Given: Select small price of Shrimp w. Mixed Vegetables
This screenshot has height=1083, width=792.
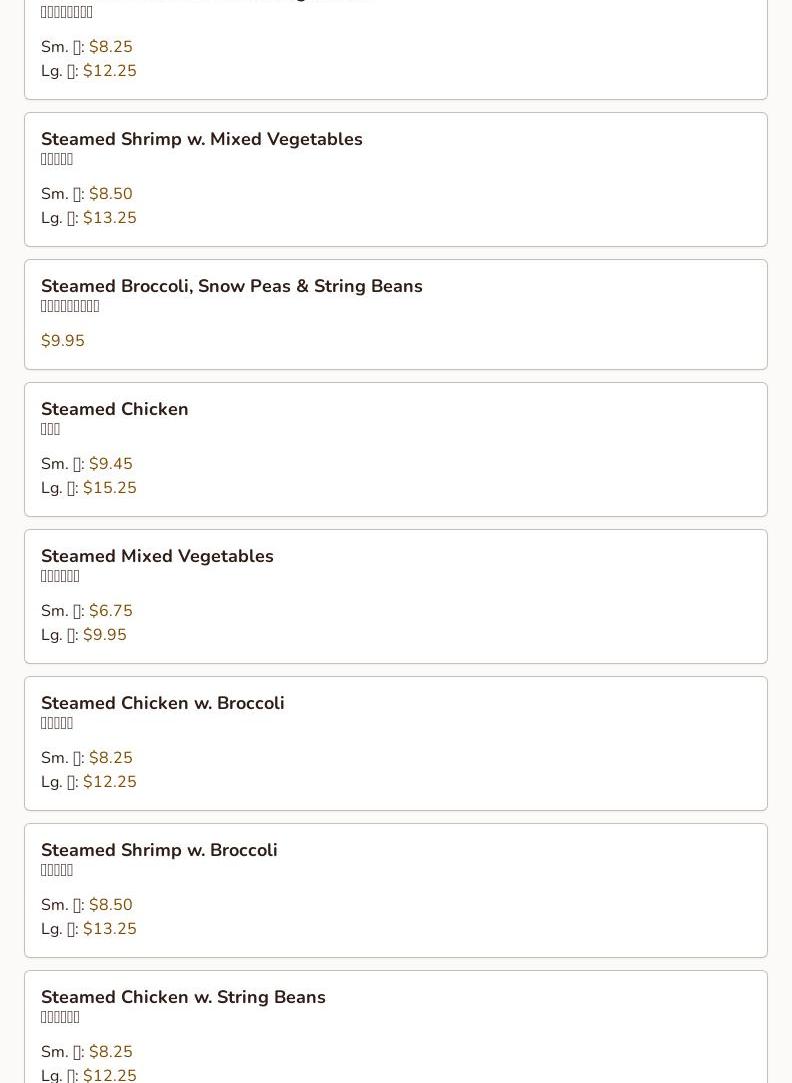Looking at the screenshot, I should (x=110, y=194).
